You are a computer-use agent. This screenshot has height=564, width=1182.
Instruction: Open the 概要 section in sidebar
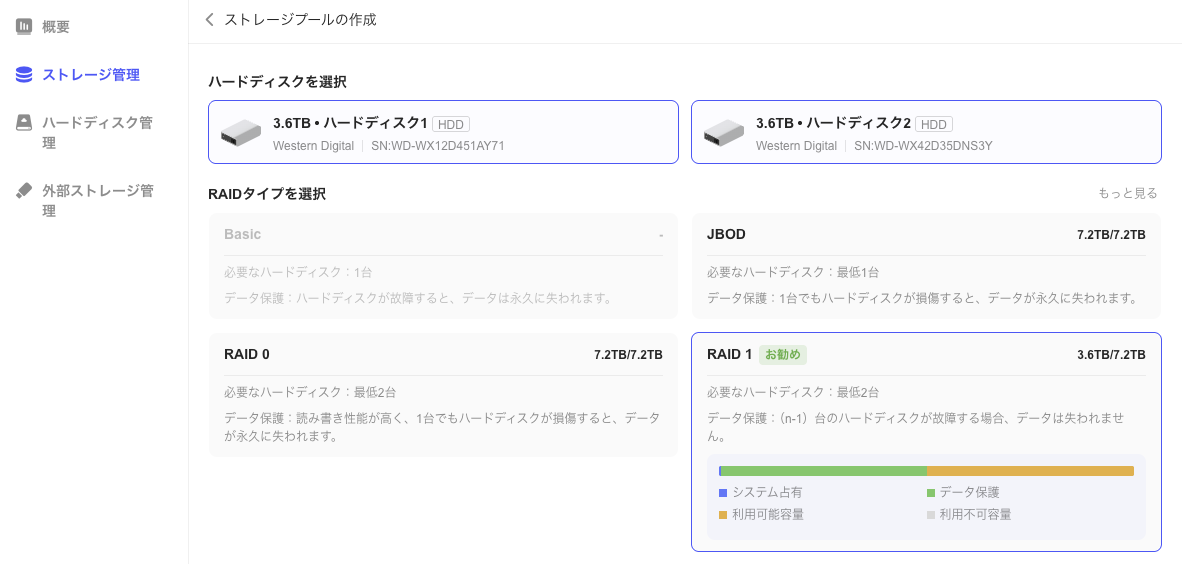point(56,27)
